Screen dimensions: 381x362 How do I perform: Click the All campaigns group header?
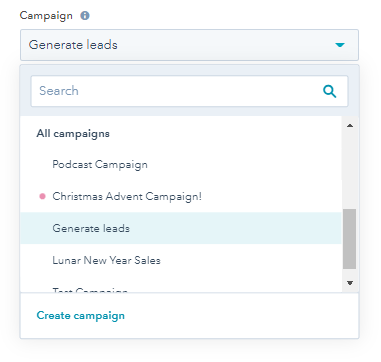[x=73, y=134]
